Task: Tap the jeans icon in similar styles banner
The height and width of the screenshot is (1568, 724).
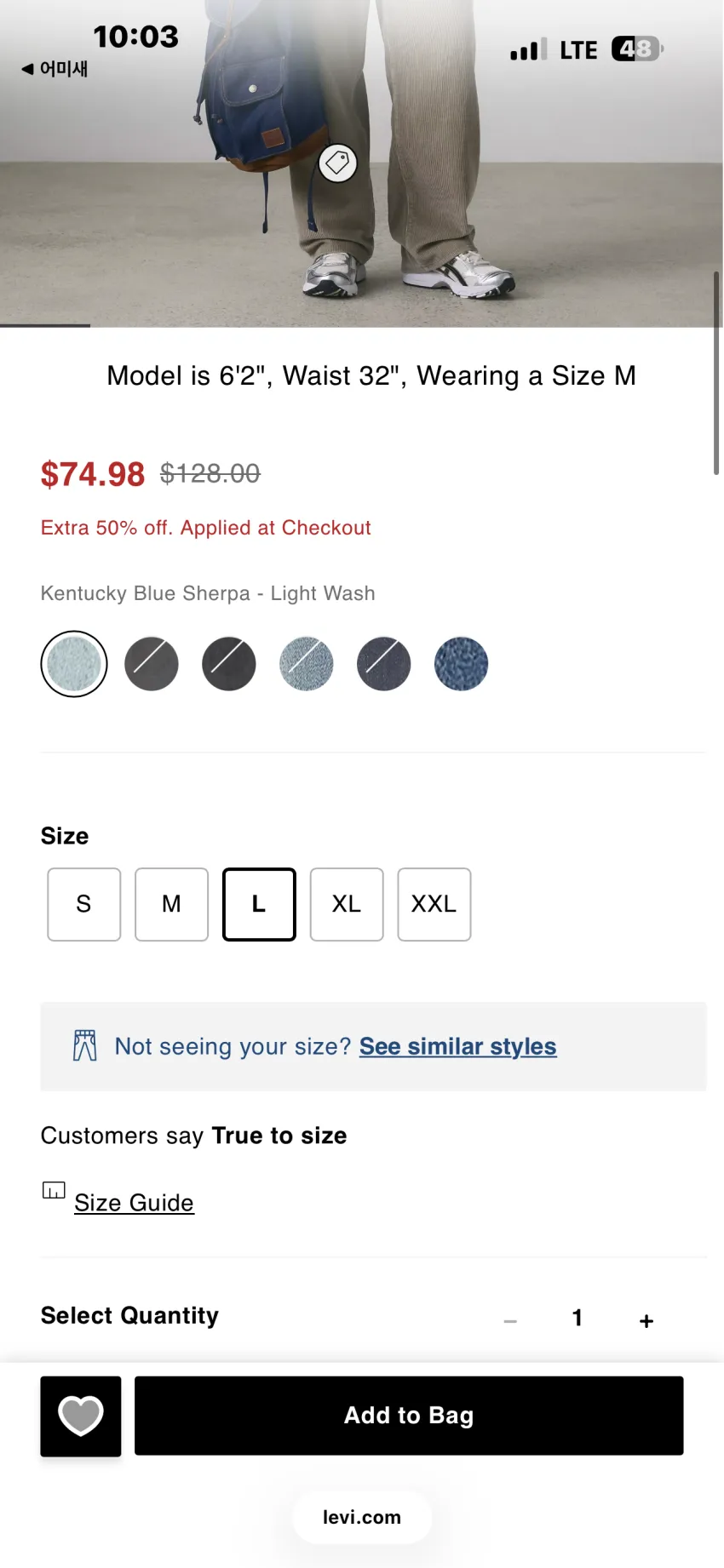Action: click(x=85, y=1045)
